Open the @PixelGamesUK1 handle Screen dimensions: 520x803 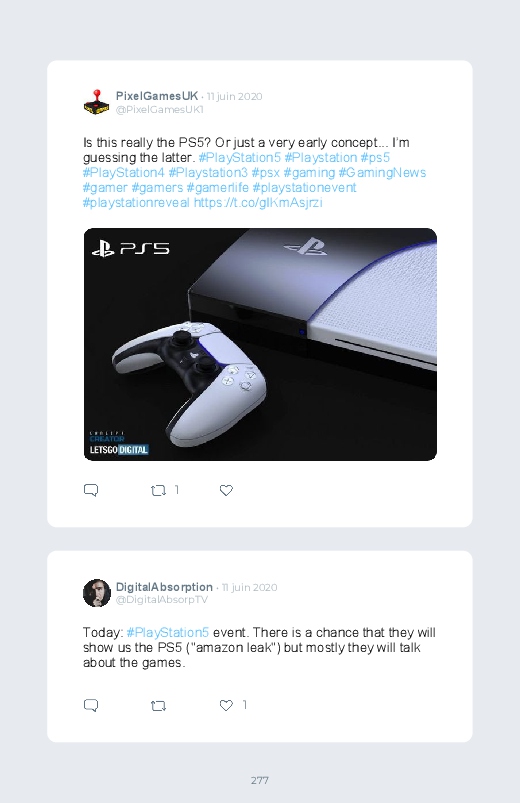coord(160,110)
